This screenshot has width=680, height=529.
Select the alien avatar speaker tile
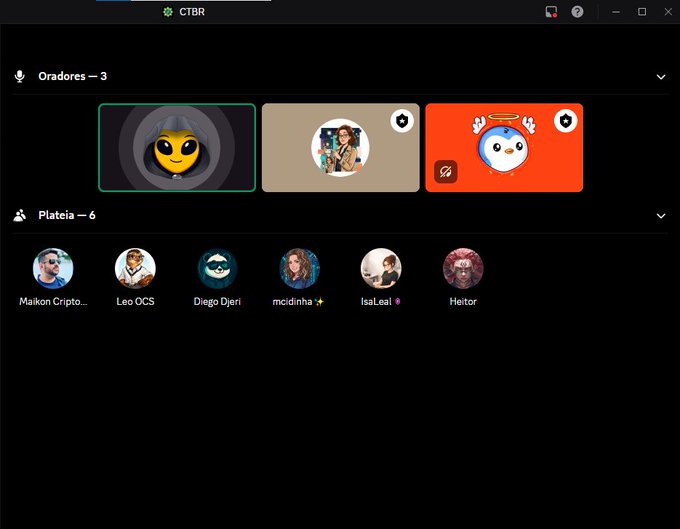pos(177,148)
